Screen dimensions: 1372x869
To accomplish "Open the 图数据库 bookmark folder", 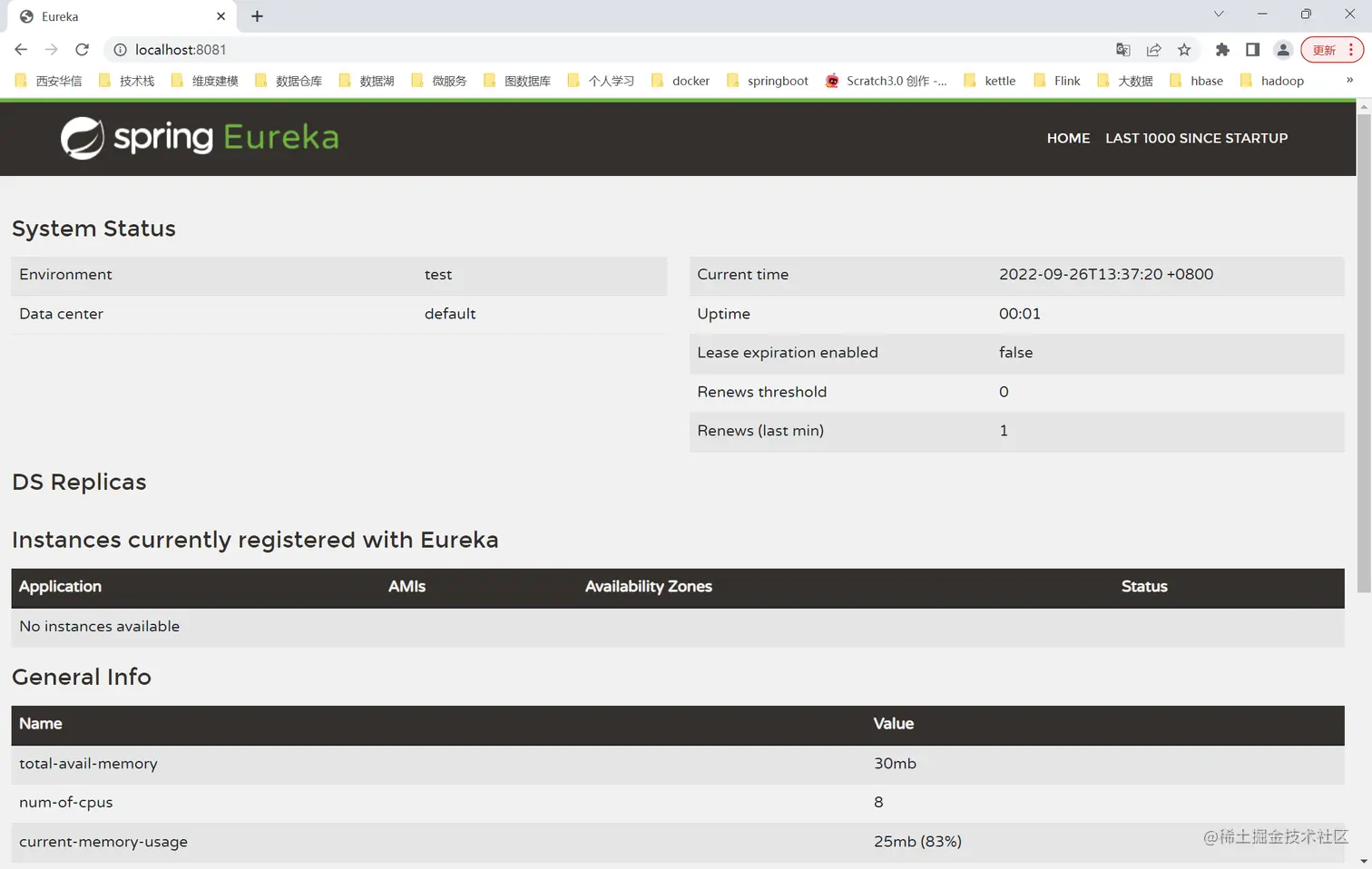I will (x=517, y=81).
